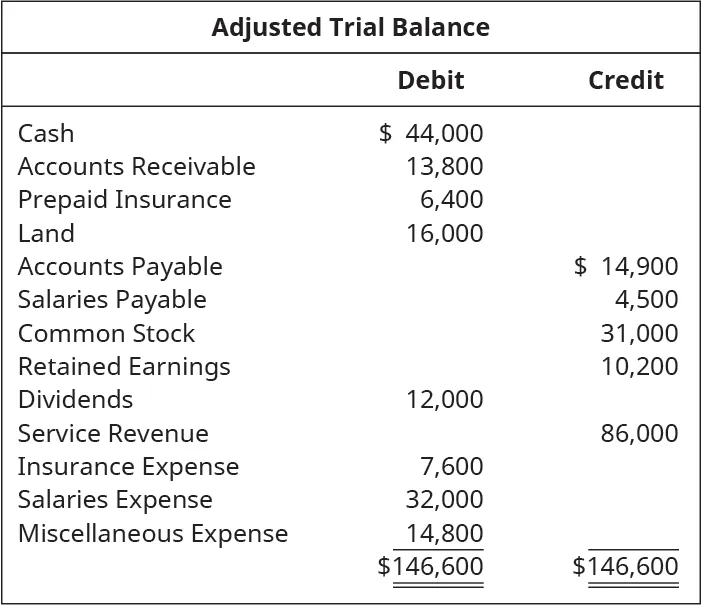The image size is (701, 605).
Task: Click the Retained Earnings credit 10,200
Action: coord(639,367)
